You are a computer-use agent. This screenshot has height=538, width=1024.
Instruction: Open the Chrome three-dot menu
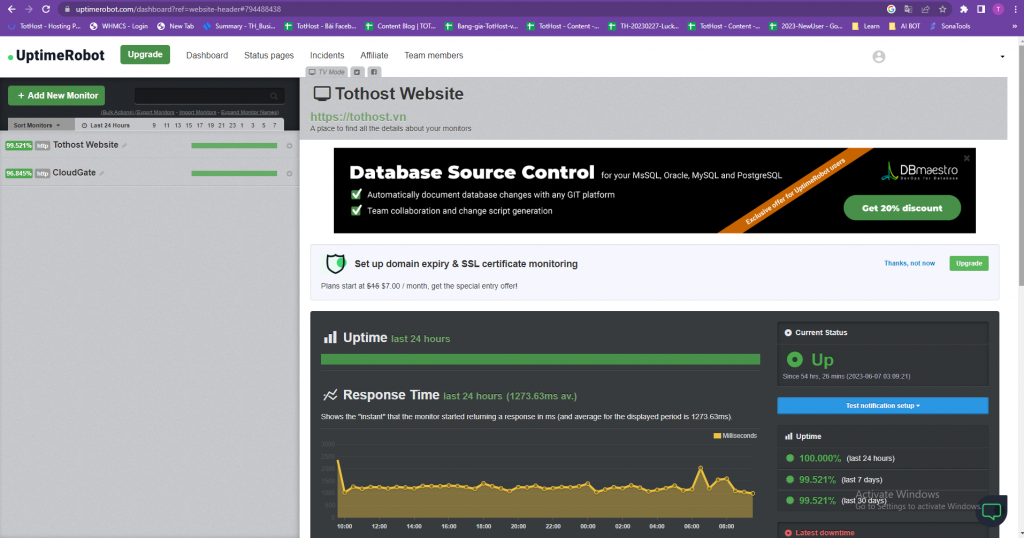click(1016, 9)
